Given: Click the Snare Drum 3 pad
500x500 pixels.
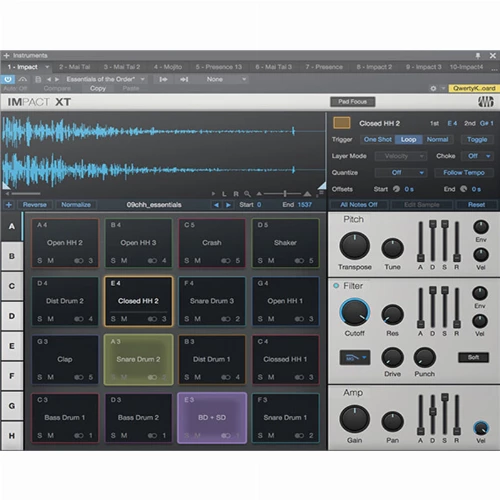Looking at the screenshot, I should click(x=212, y=301).
